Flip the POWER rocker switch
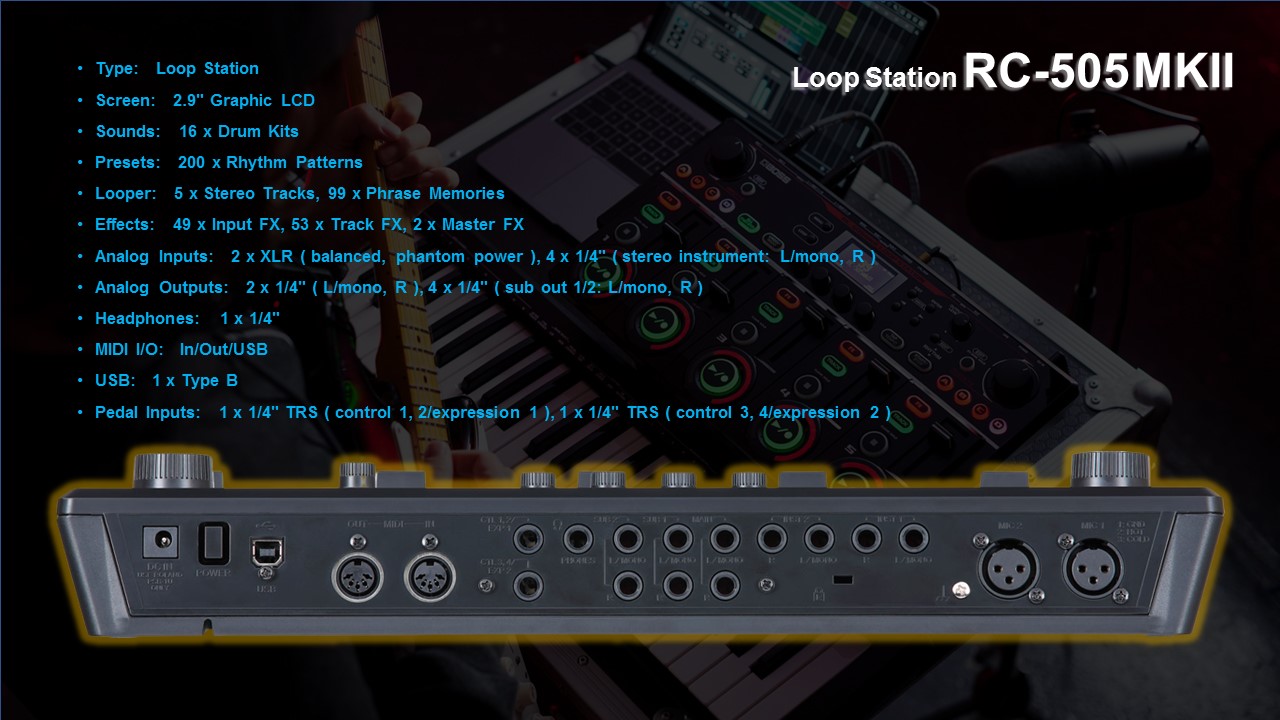The image size is (1280, 720). [213, 544]
